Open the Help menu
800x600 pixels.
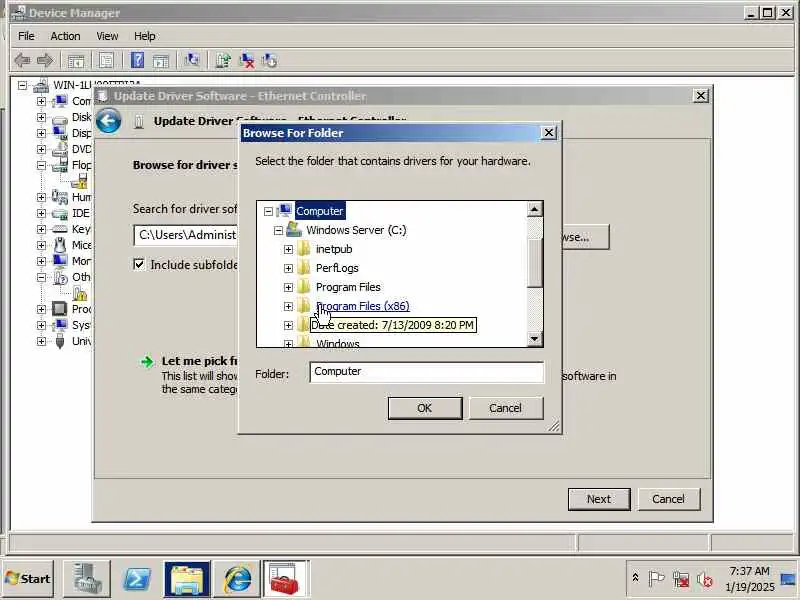144,36
